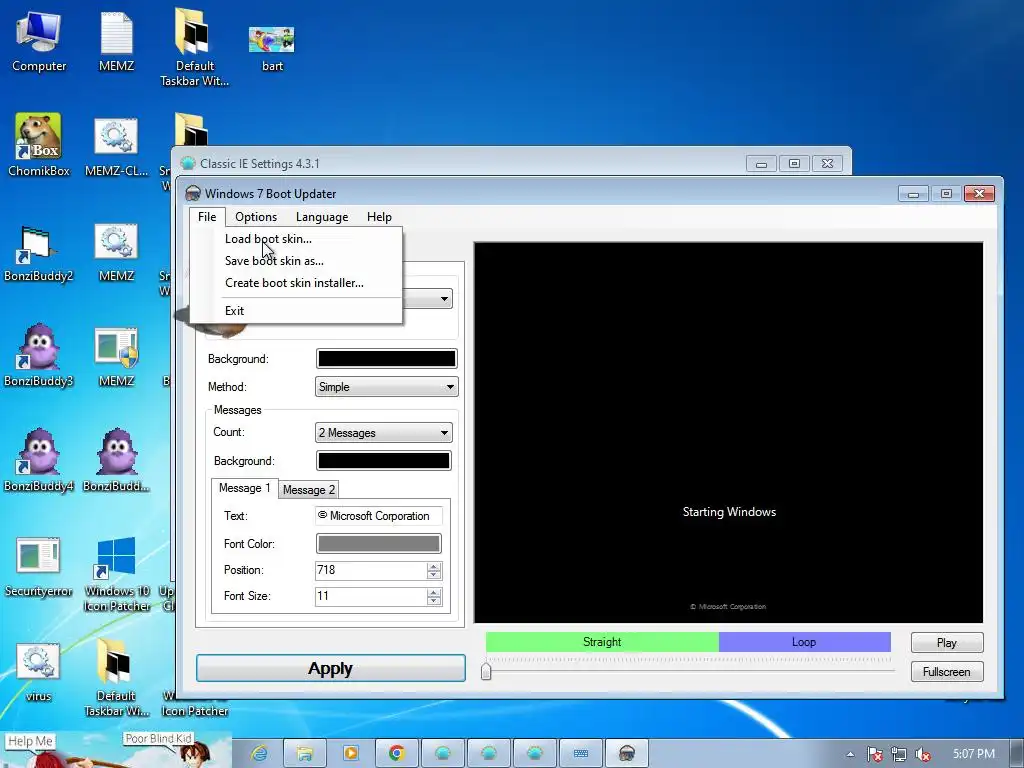This screenshot has width=1024, height=768.
Task: Open the Action Center flag tray icon
Action: tap(874, 754)
